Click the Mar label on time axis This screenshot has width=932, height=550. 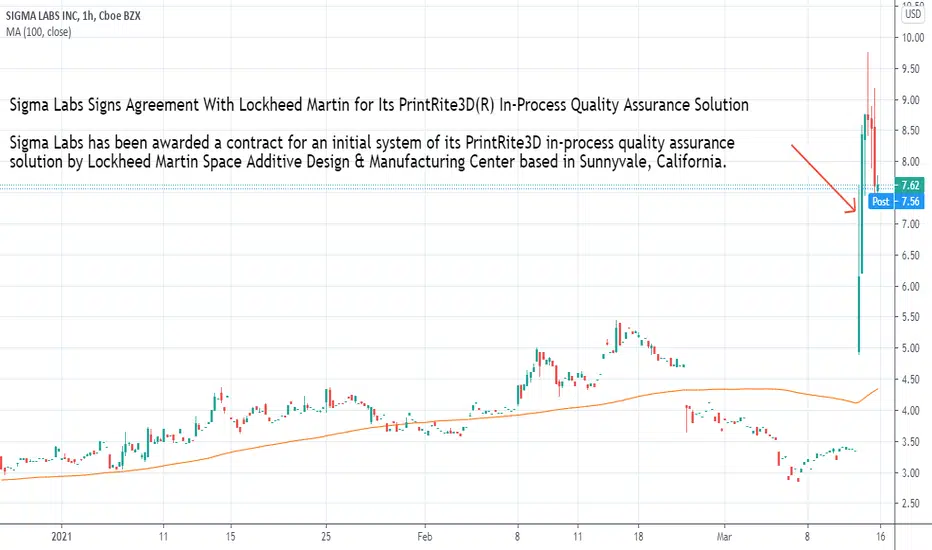724,536
